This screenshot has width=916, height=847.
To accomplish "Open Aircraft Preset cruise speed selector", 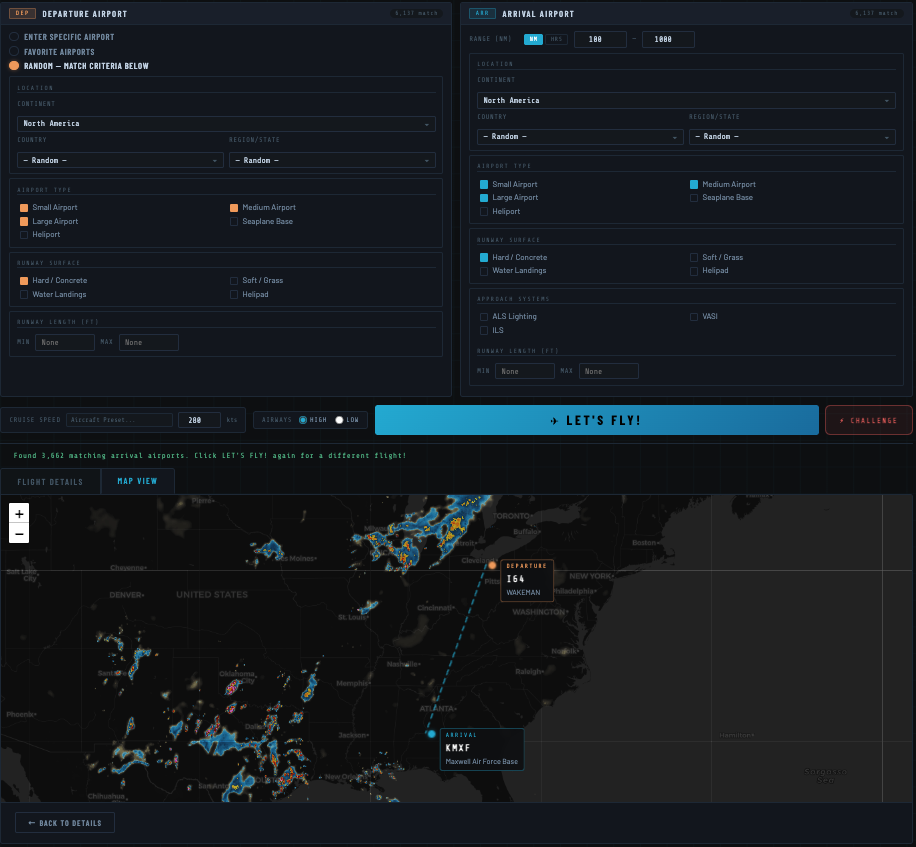I will tap(119, 419).
